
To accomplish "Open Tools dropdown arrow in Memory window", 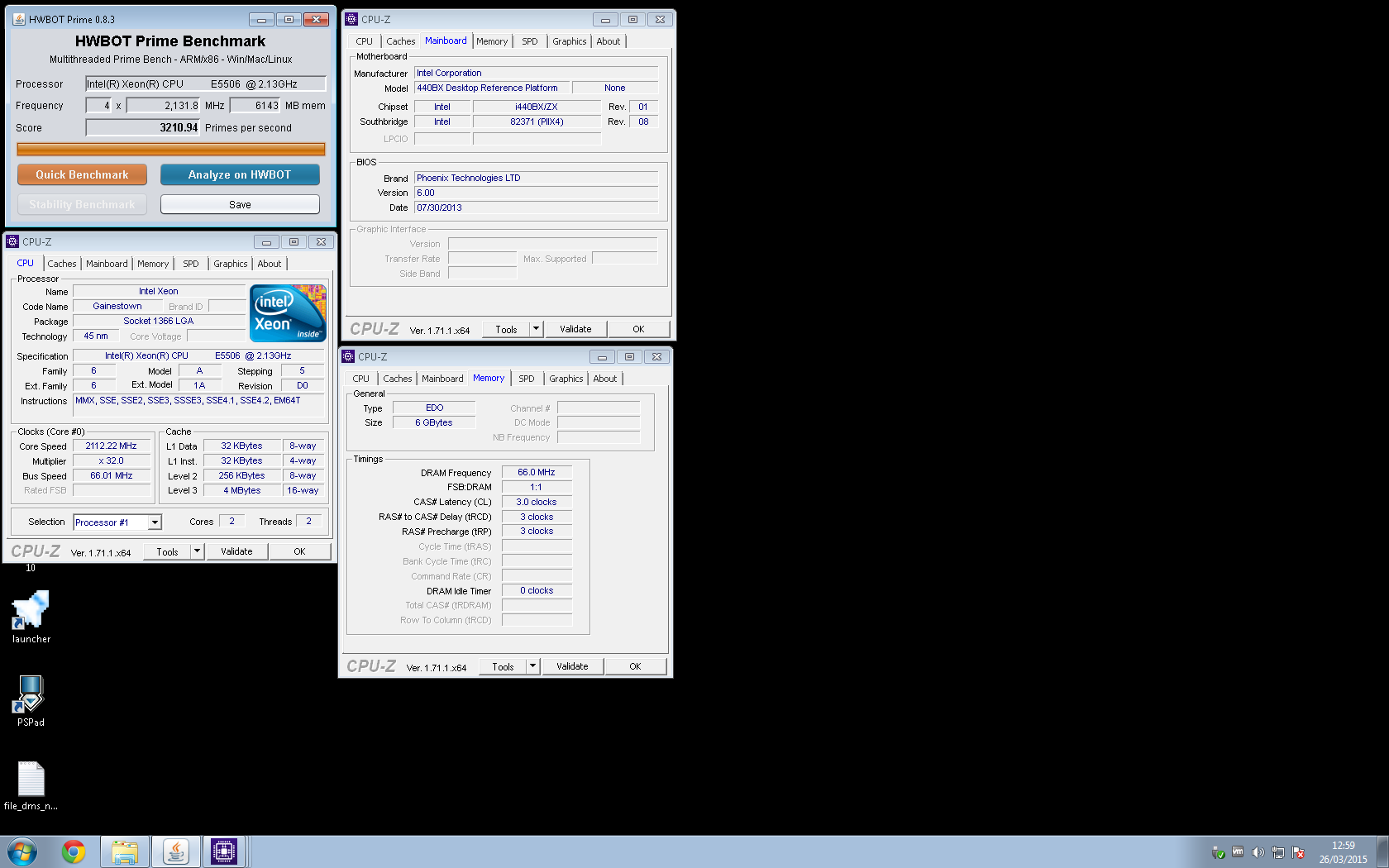I will click(x=532, y=666).
